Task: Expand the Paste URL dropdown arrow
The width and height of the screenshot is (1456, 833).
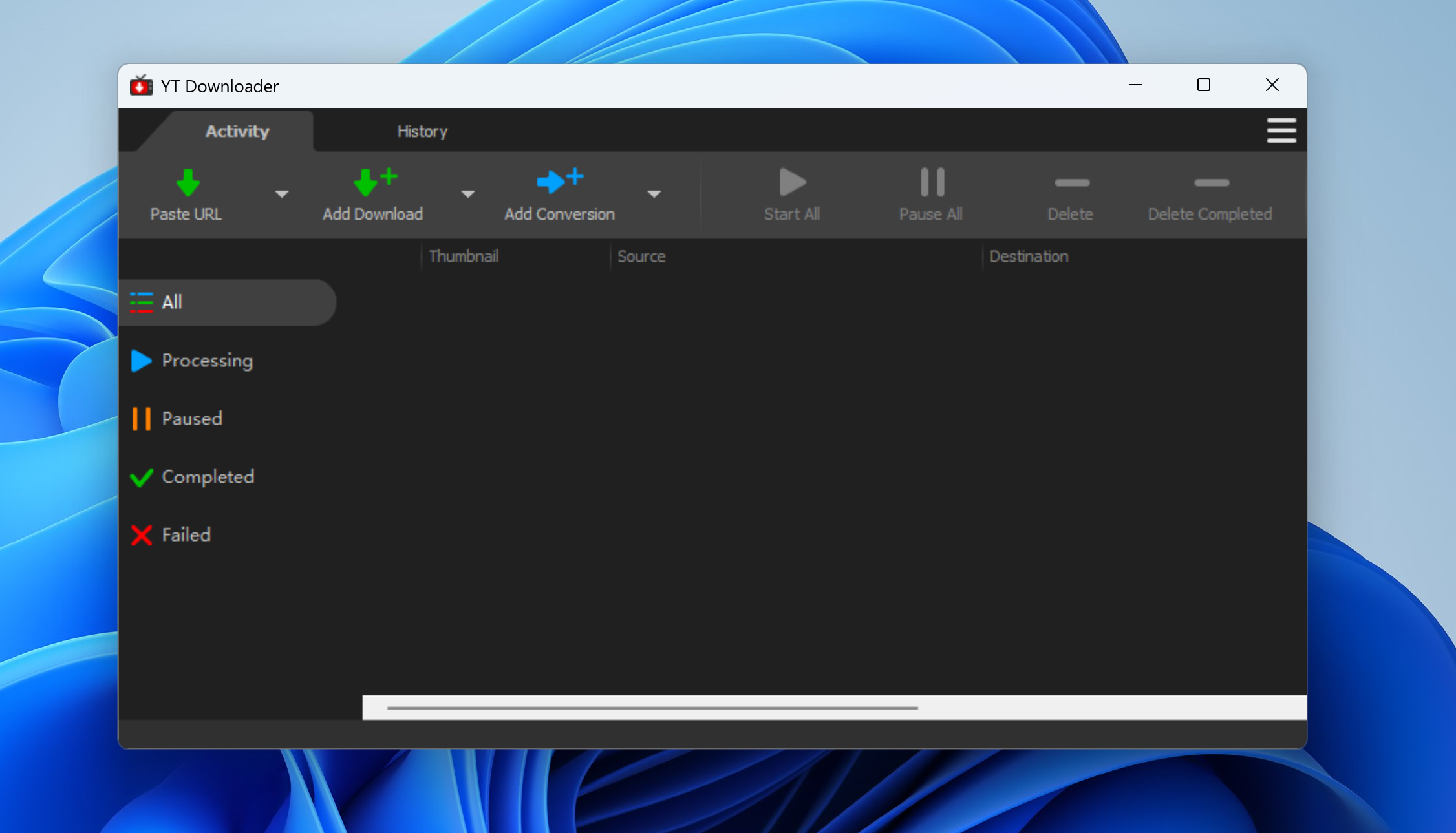Action: tap(281, 194)
